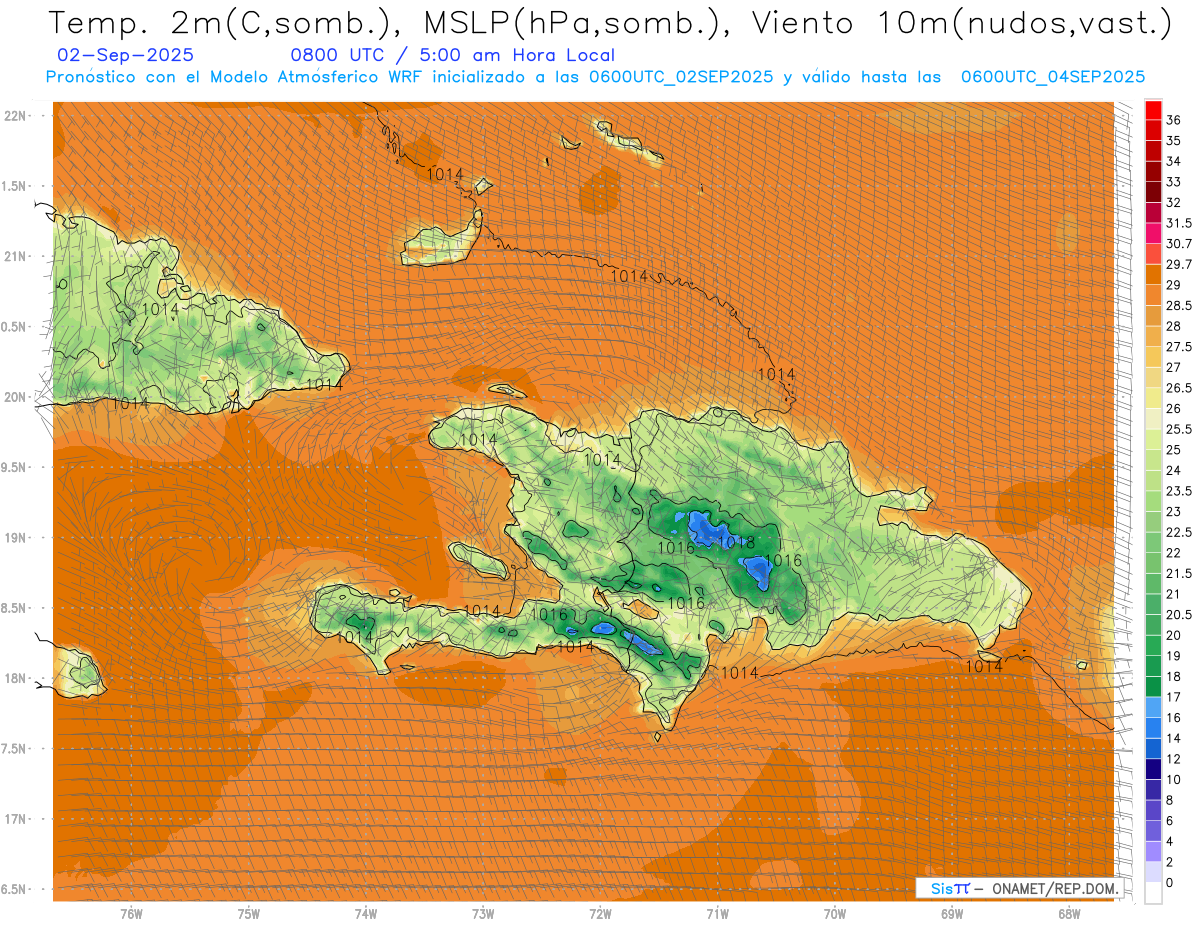Click the legend value 33
This screenshot has width=1200, height=927.
click(x=1174, y=182)
